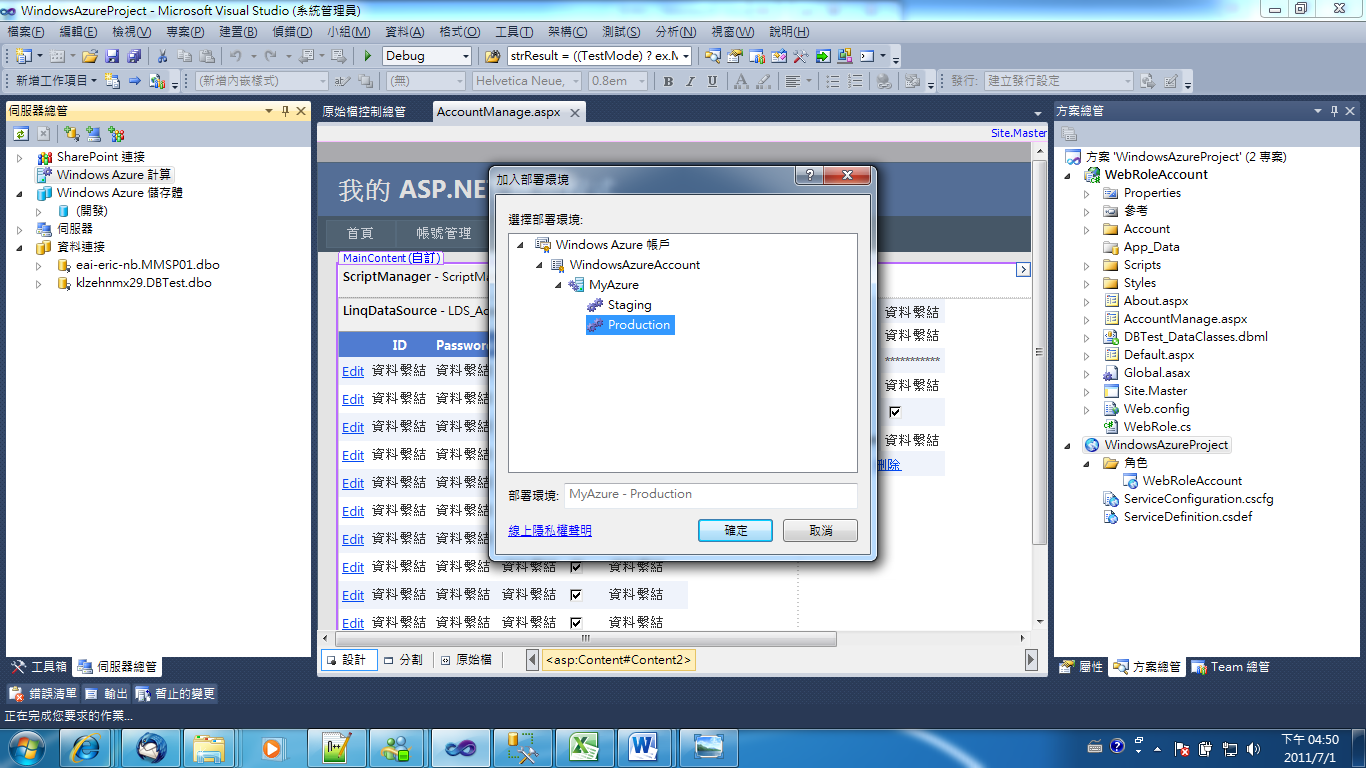This screenshot has width=1366, height=768.
Task: Toggle auto-hide pin on 伺服器總管 panel
Action: click(x=285, y=111)
